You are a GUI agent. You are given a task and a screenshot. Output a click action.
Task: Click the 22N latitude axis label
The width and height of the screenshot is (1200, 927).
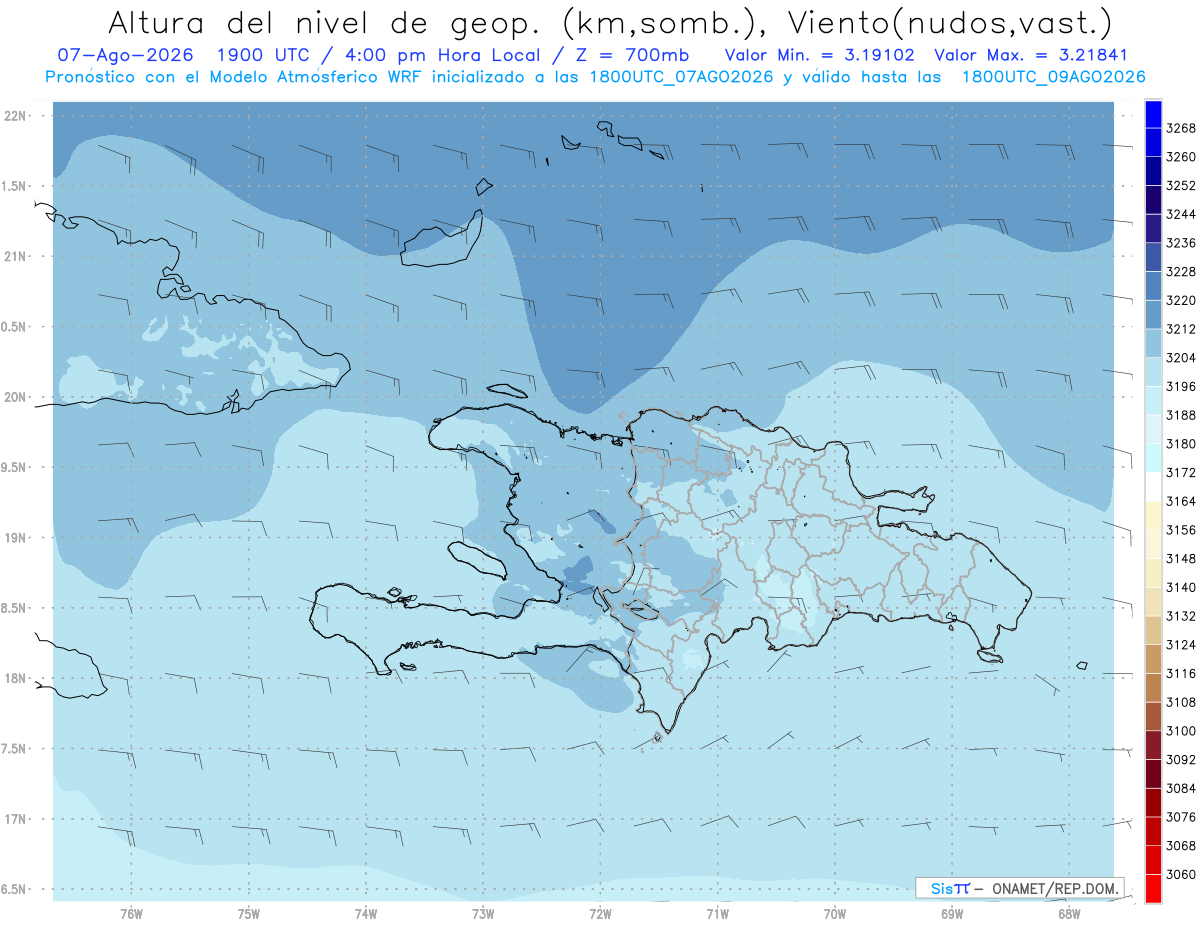tap(16, 115)
